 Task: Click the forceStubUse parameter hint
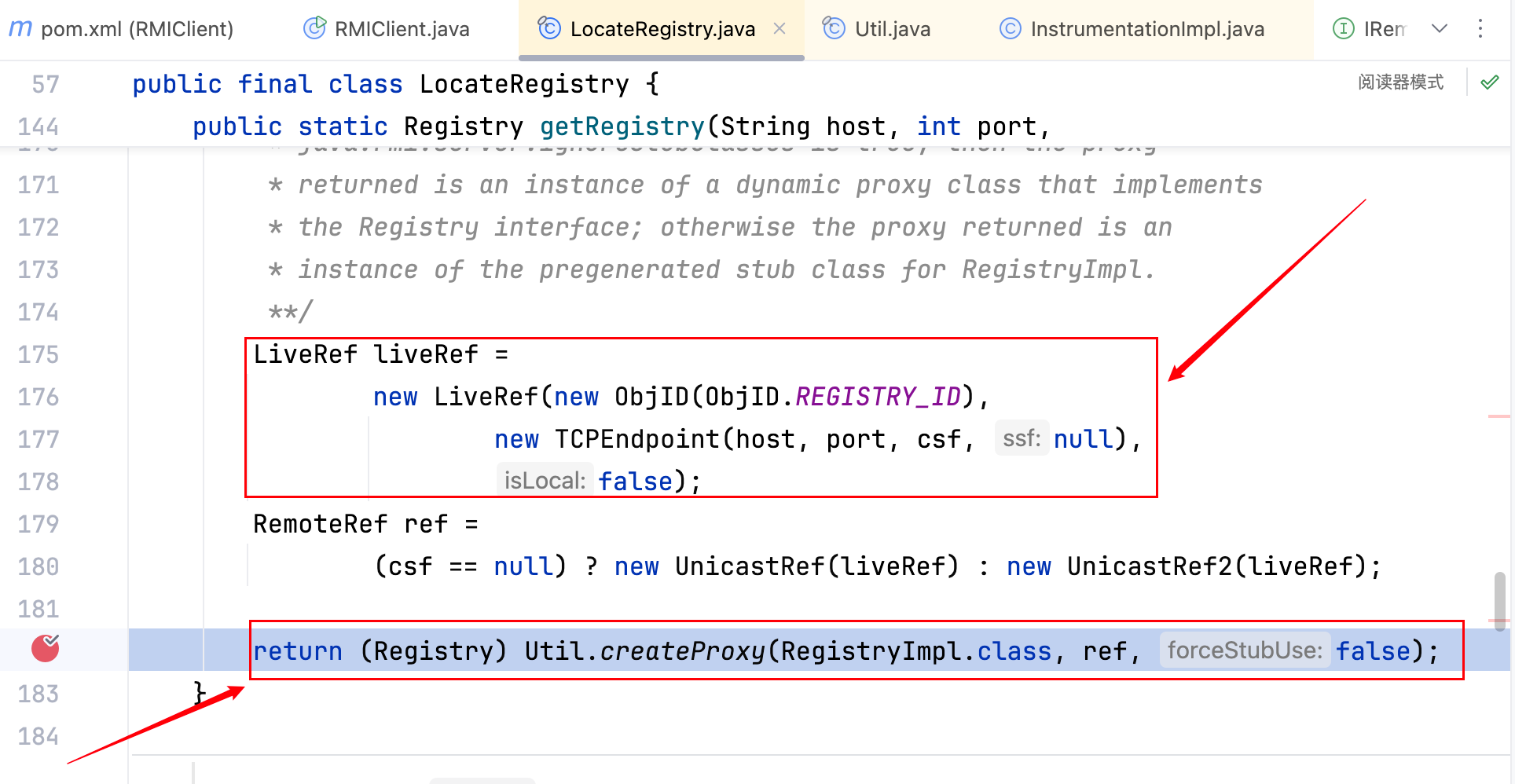(x=1245, y=650)
